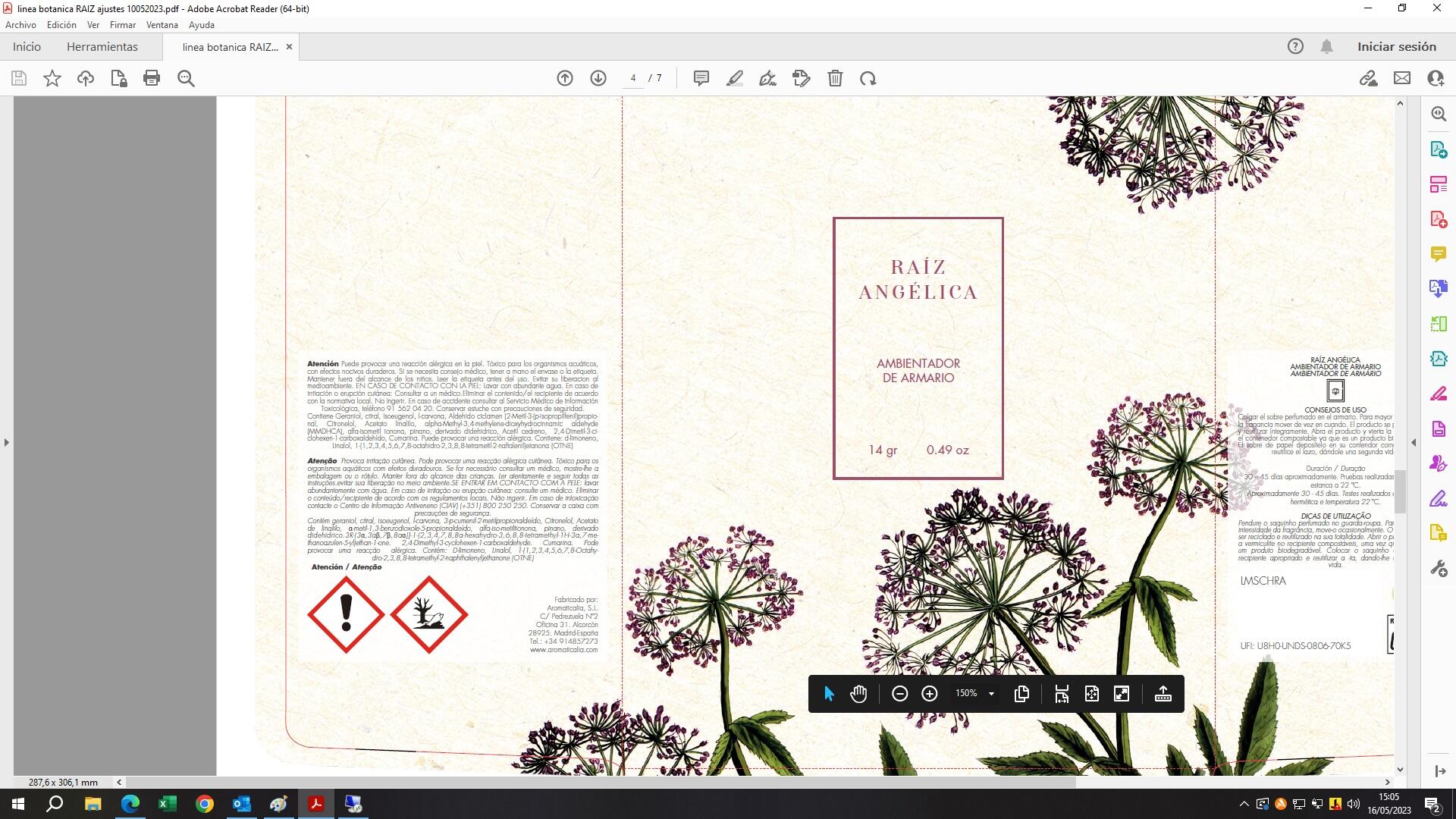
Task: Activate the arrow Selection tool
Action: point(829,693)
